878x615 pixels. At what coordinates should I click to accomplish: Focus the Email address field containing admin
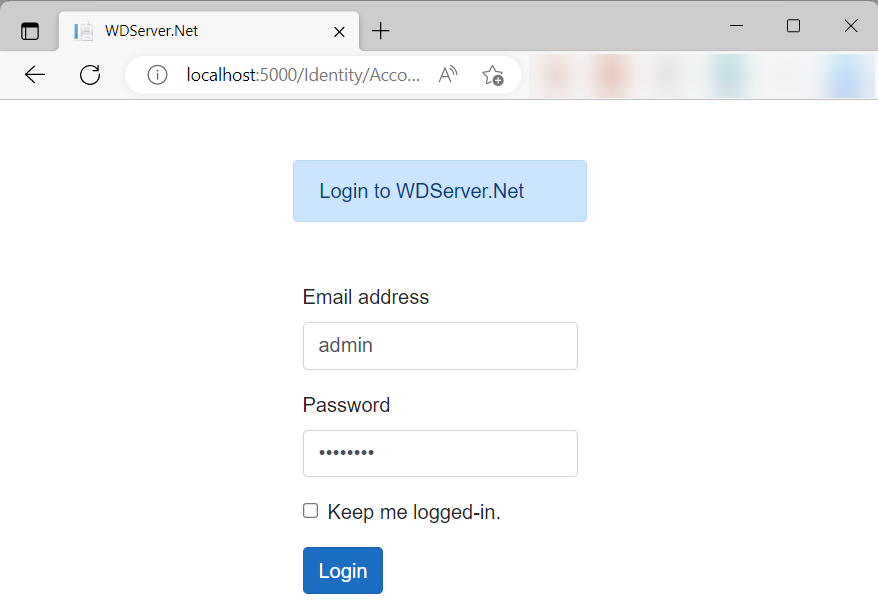tap(440, 346)
